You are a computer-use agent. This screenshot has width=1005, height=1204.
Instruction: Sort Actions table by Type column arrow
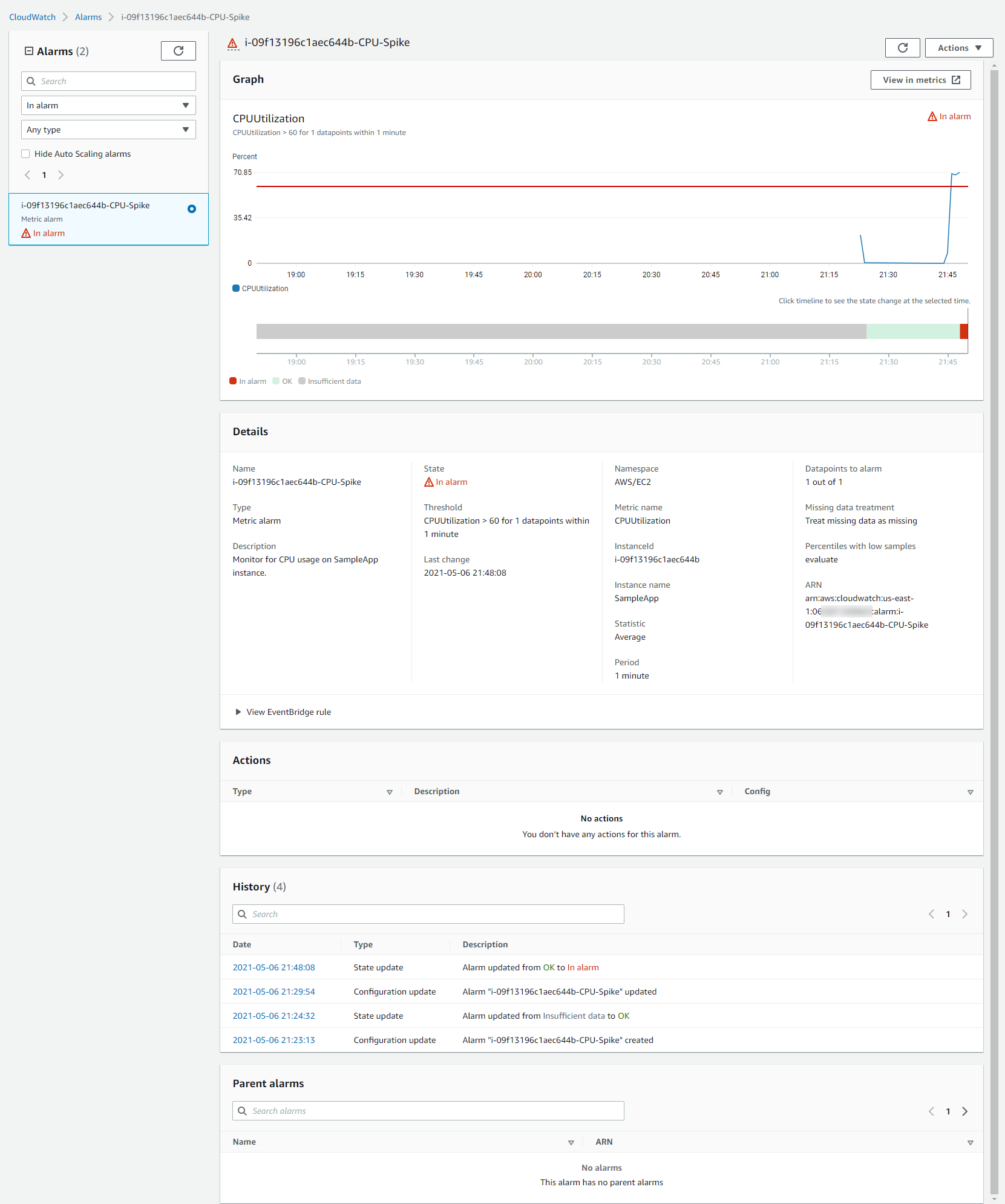click(390, 792)
